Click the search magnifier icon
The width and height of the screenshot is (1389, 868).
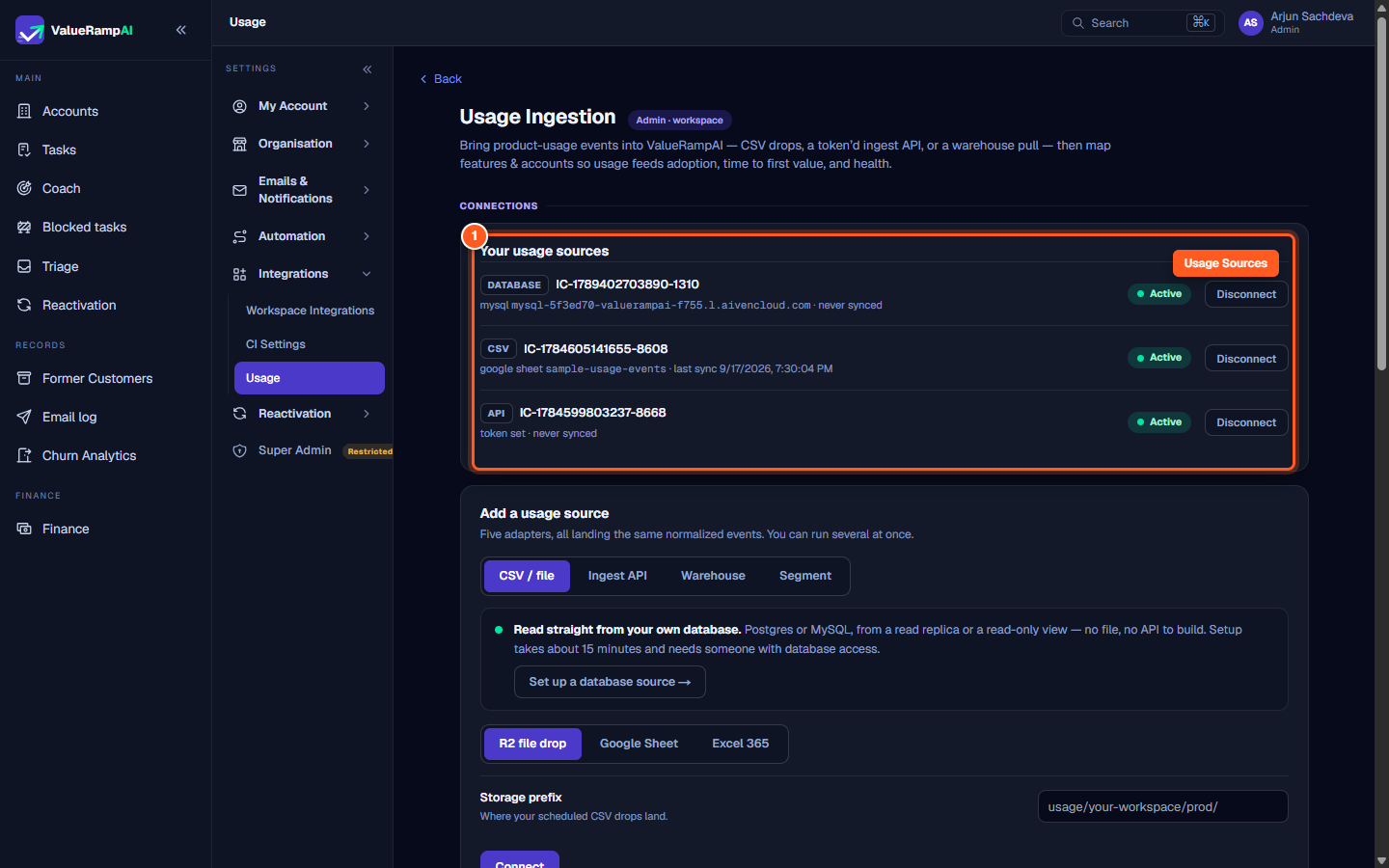(1078, 23)
